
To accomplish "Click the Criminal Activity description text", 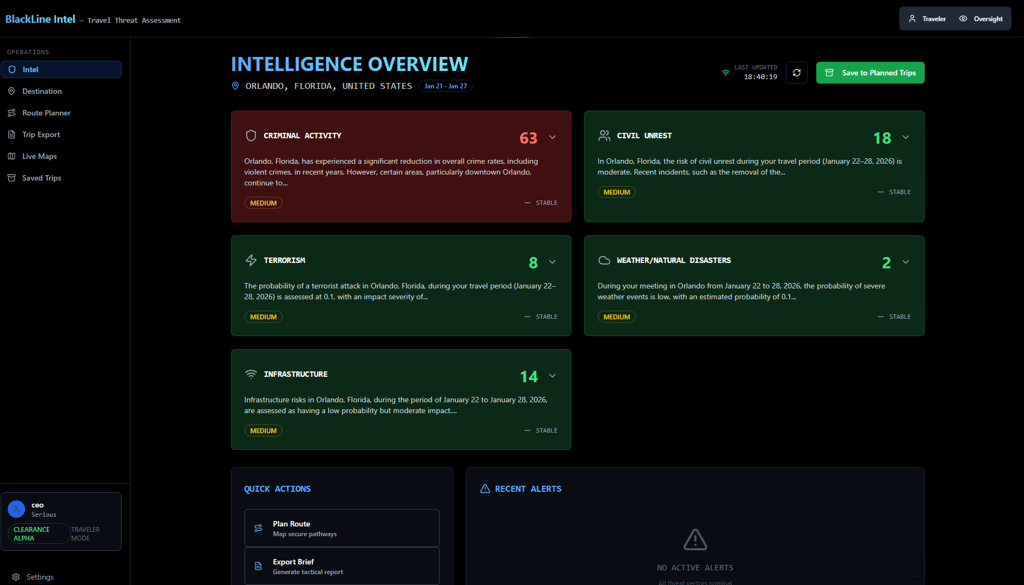I will point(392,172).
